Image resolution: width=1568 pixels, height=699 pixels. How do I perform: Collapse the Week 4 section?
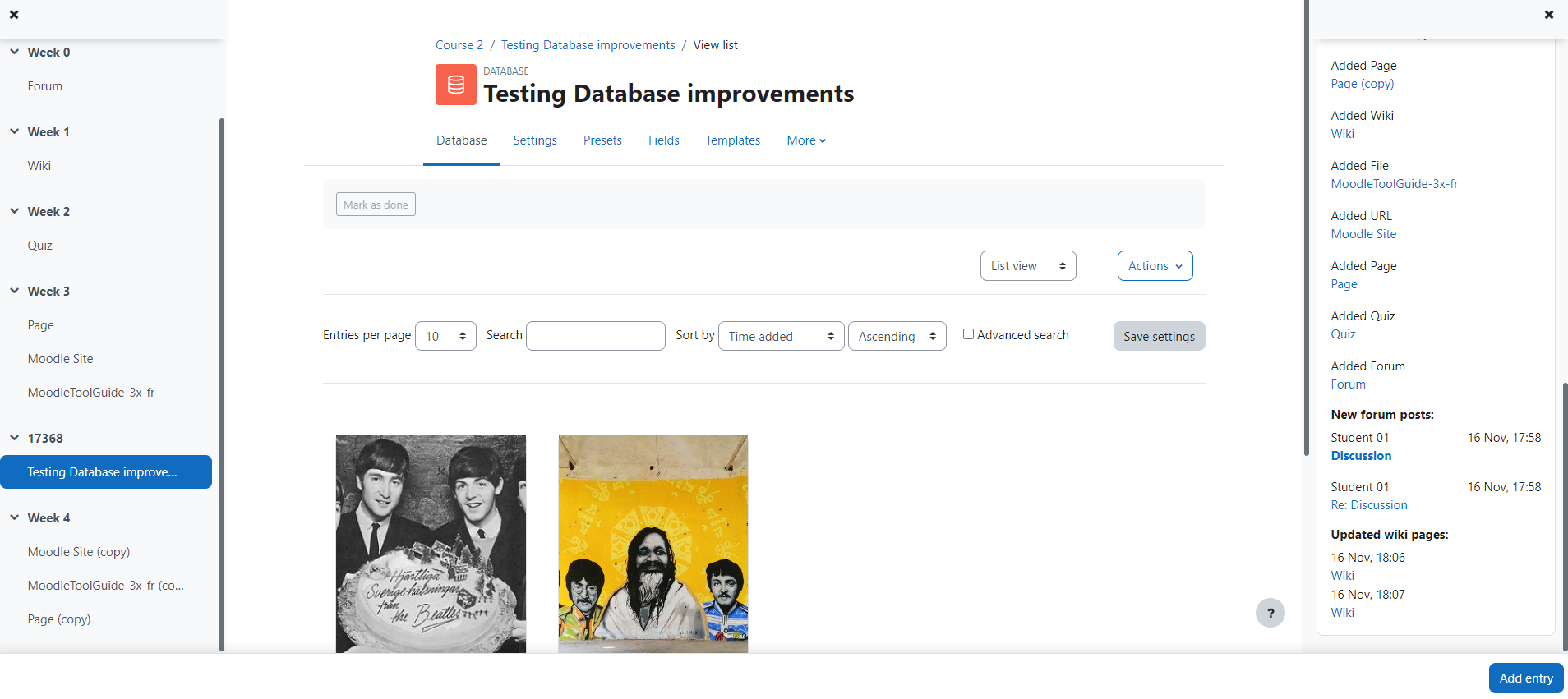coord(15,517)
